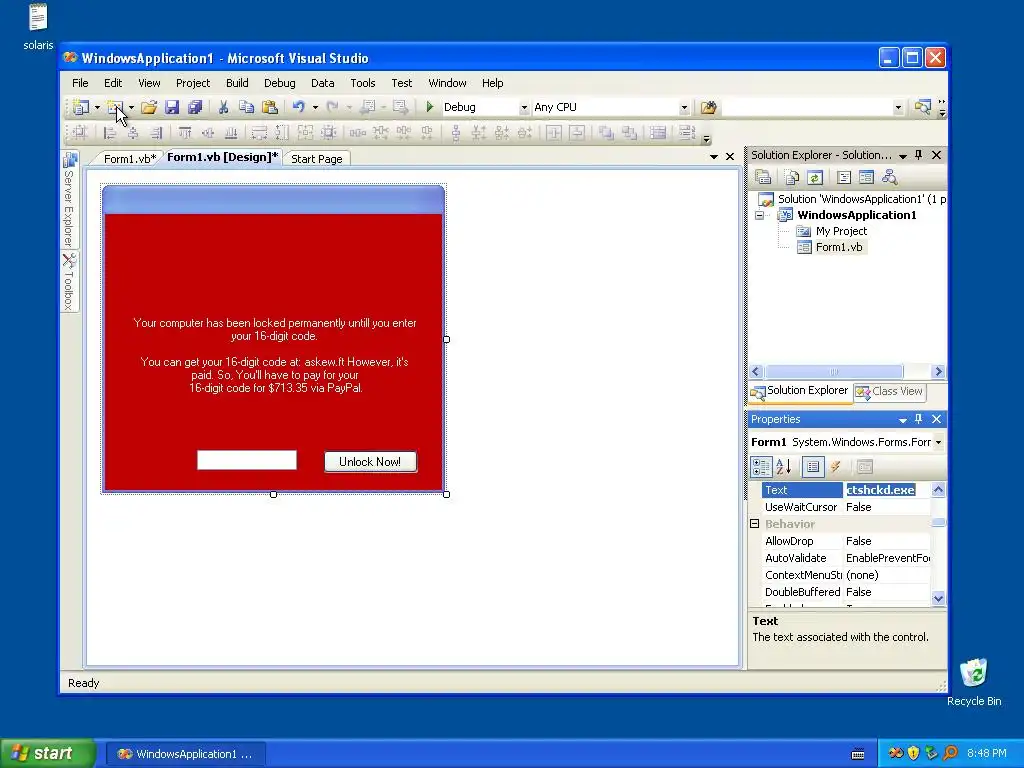Click the Add New Item toolbar icon
Image resolution: width=1024 pixels, height=768 pixels.
point(116,107)
